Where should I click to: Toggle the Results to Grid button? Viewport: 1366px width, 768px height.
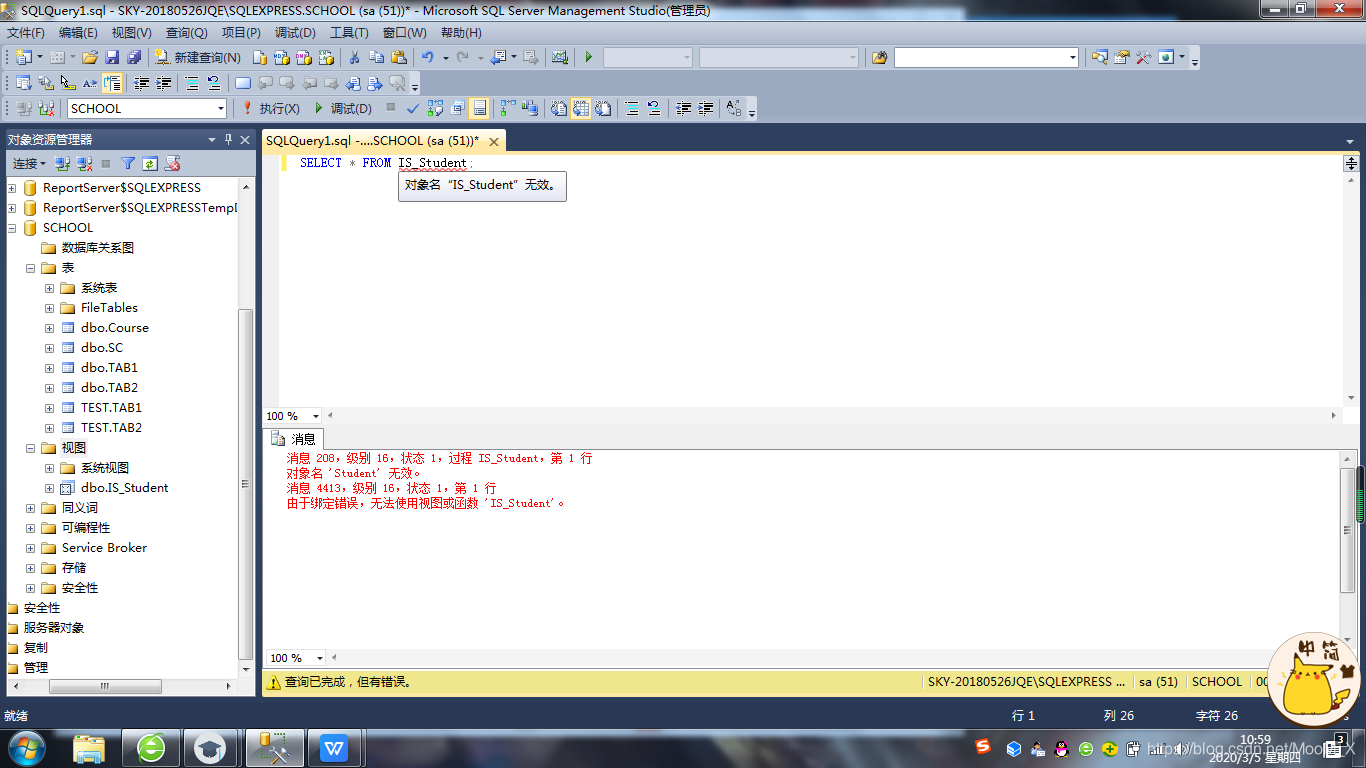pos(581,108)
